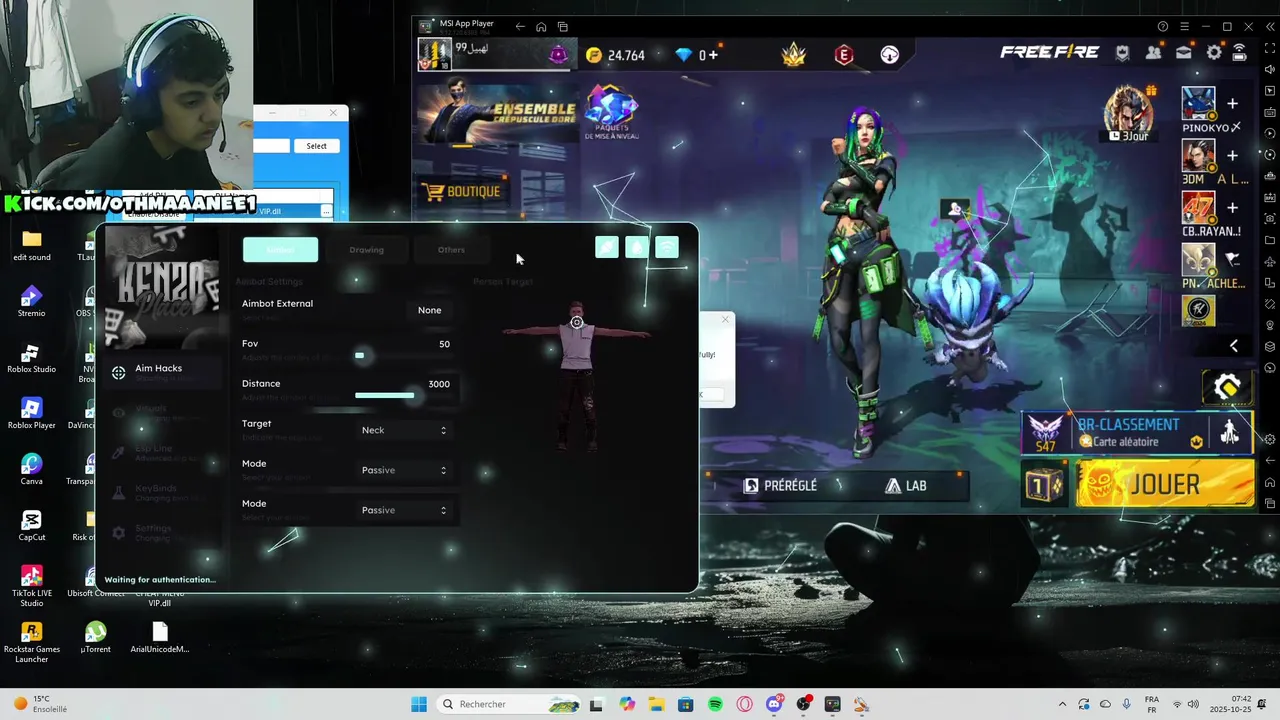Invite CB..RAYAN with the plus button
The image size is (1280, 720).
pos(1232,207)
